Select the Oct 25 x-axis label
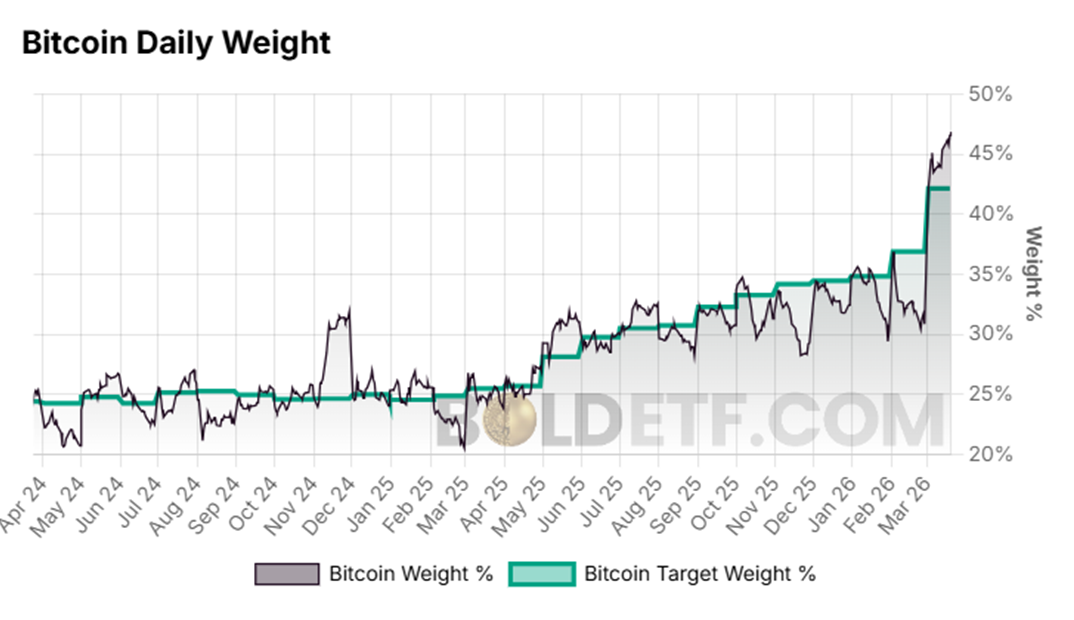Image resolution: width=1074 pixels, height=620 pixels. (x=720, y=495)
